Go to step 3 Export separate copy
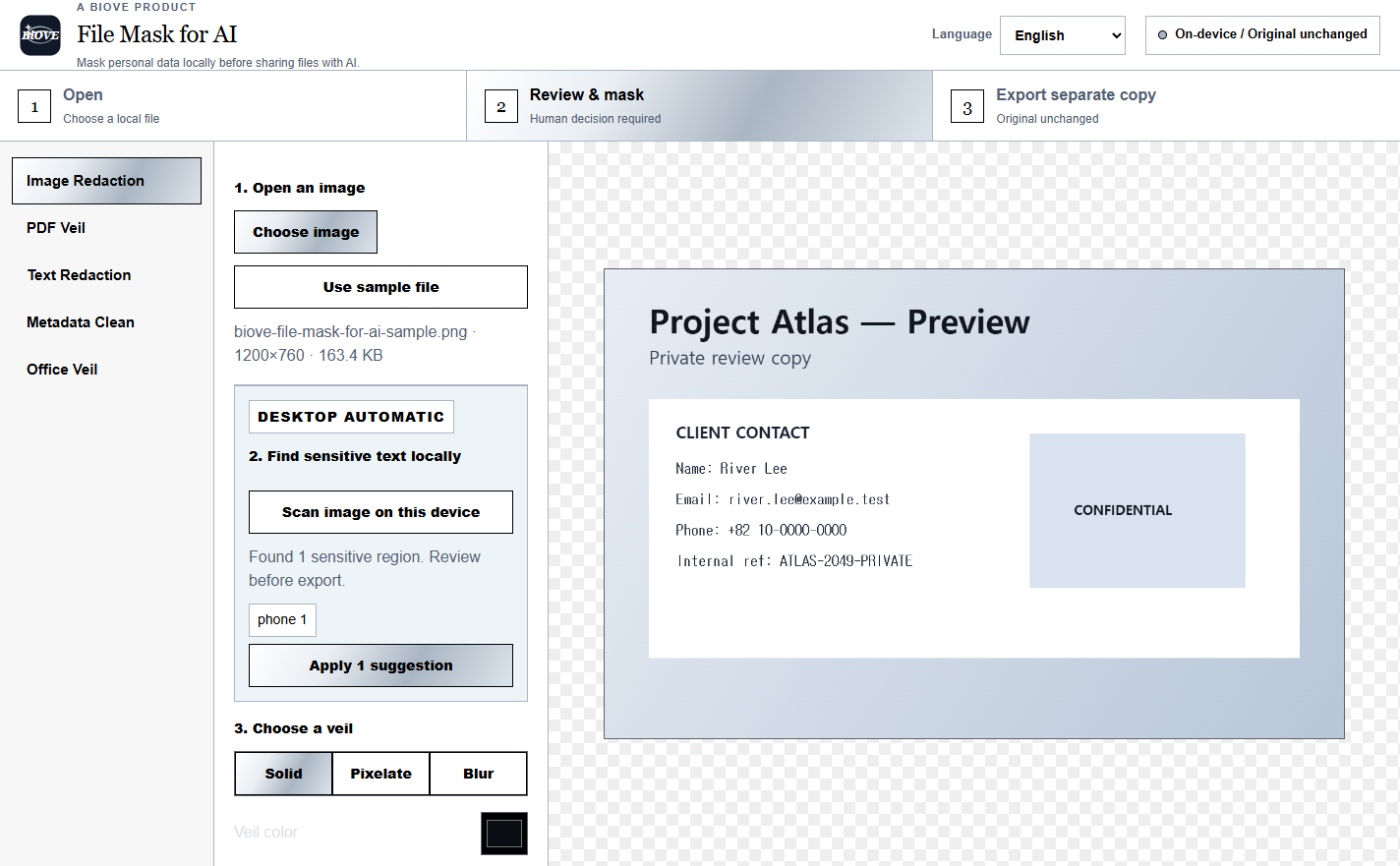Image resolution: width=1400 pixels, height=866 pixels. (x=1166, y=106)
